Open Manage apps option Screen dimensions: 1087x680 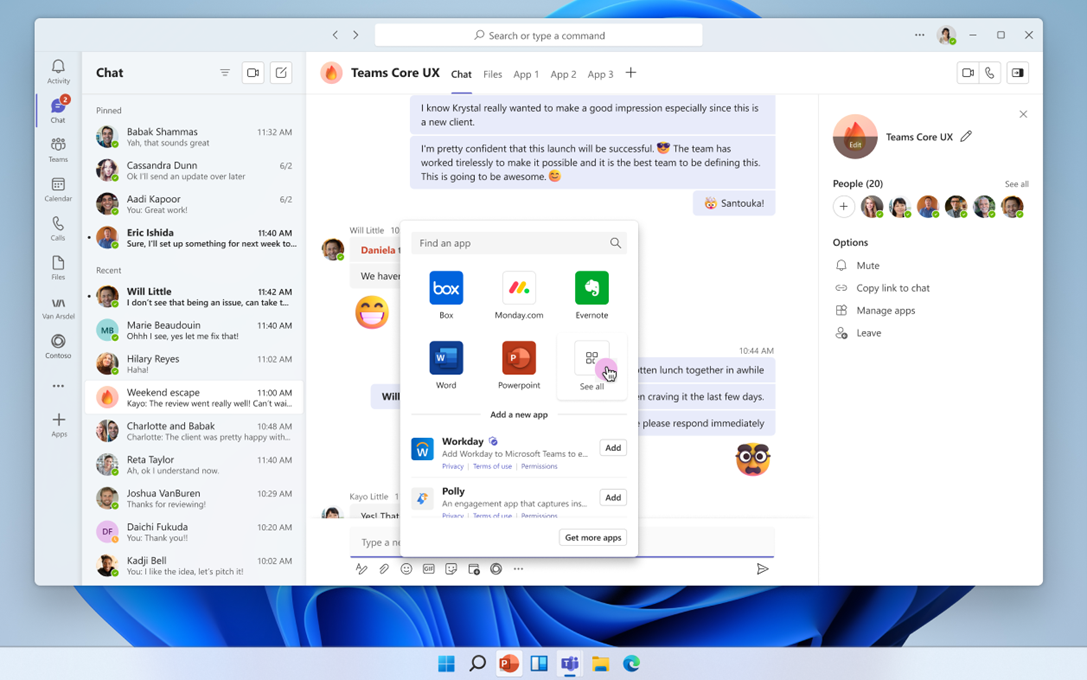click(x=876, y=311)
